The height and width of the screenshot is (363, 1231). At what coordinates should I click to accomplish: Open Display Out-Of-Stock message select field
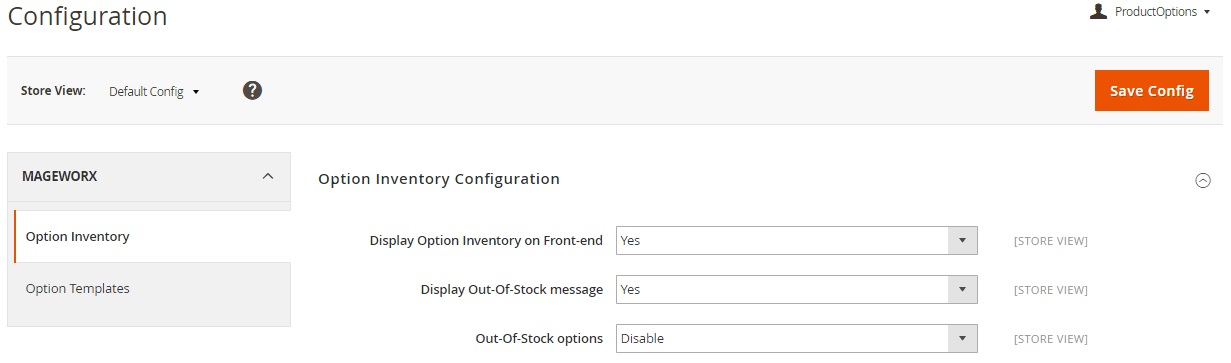click(796, 289)
